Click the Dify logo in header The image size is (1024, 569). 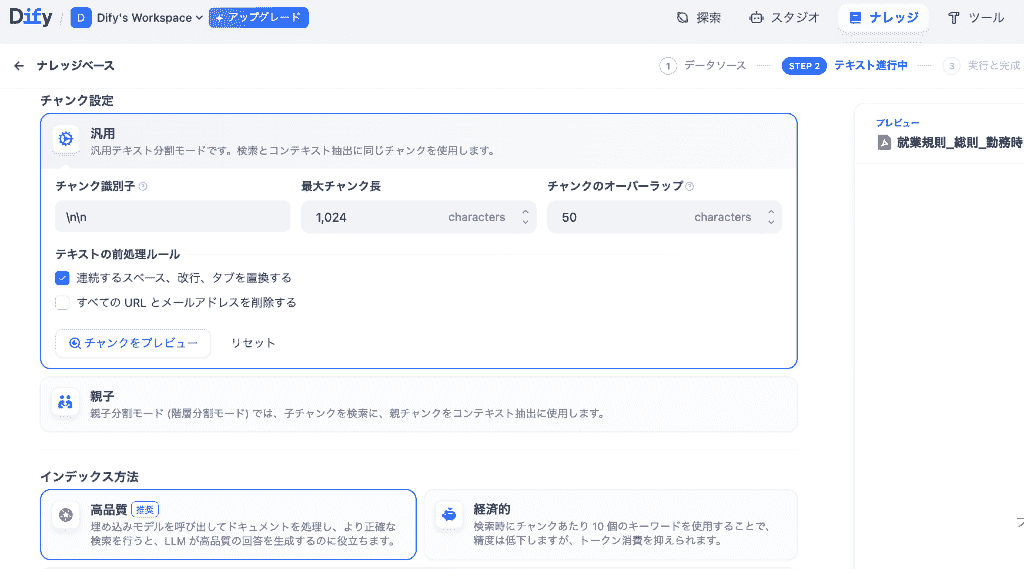click(31, 17)
